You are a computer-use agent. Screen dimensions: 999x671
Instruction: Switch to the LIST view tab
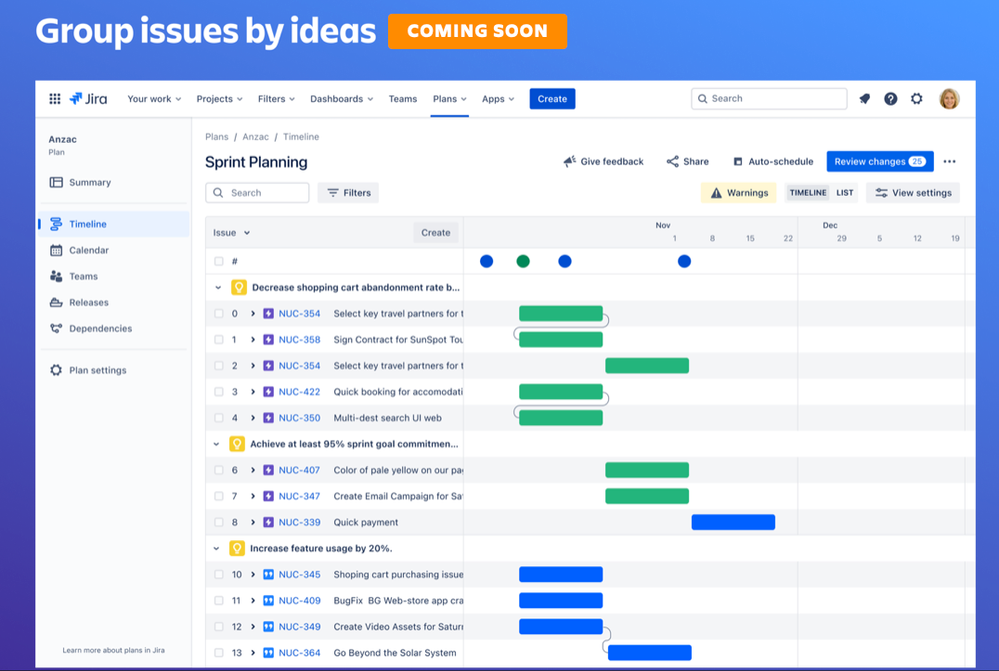[845, 193]
